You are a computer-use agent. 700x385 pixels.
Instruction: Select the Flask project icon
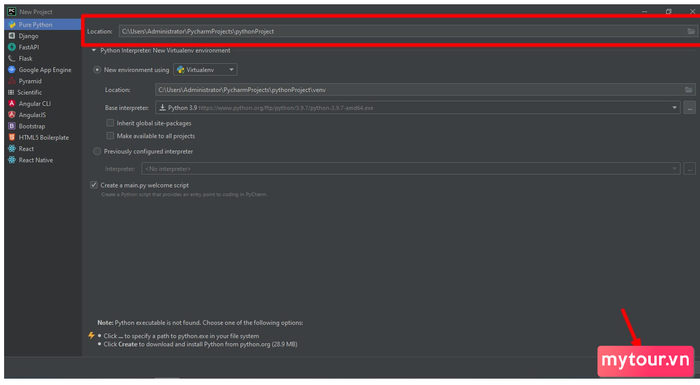tap(12, 59)
